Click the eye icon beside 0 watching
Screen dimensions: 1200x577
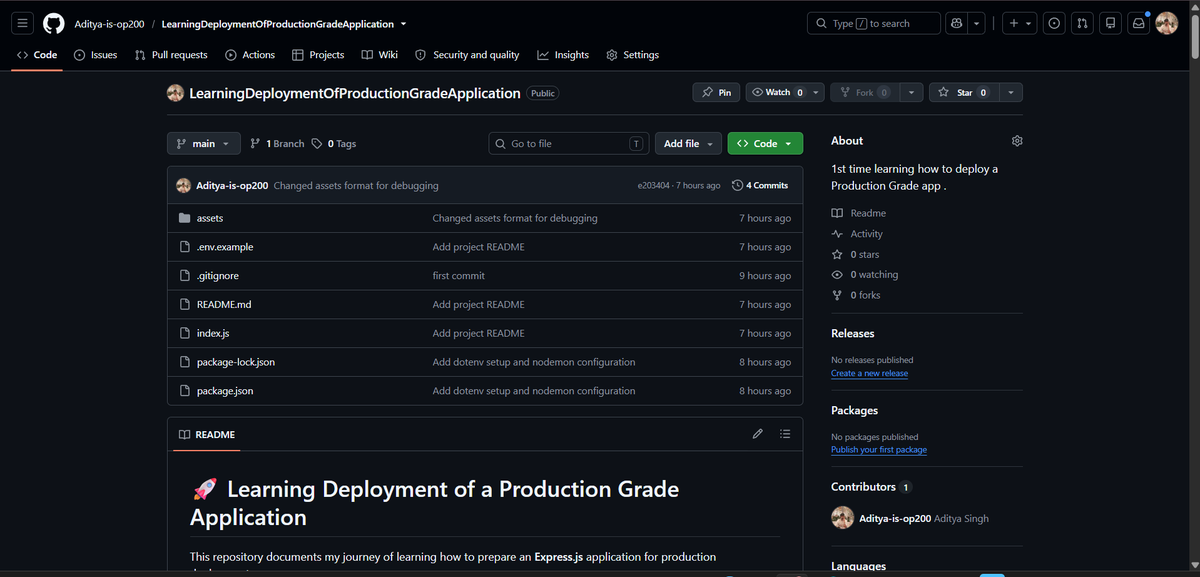click(x=838, y=275)
